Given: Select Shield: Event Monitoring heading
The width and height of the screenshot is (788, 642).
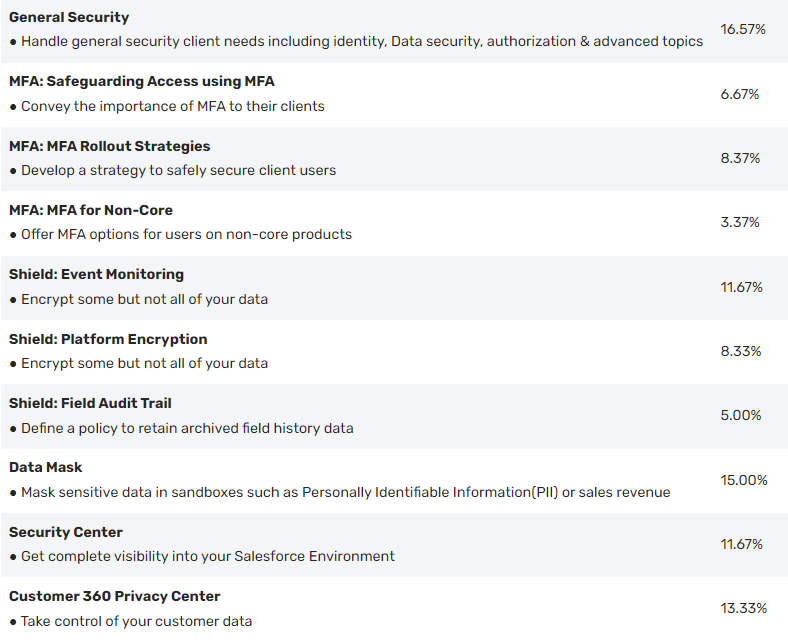Looking at the screenshot, I should click(96, 274).
